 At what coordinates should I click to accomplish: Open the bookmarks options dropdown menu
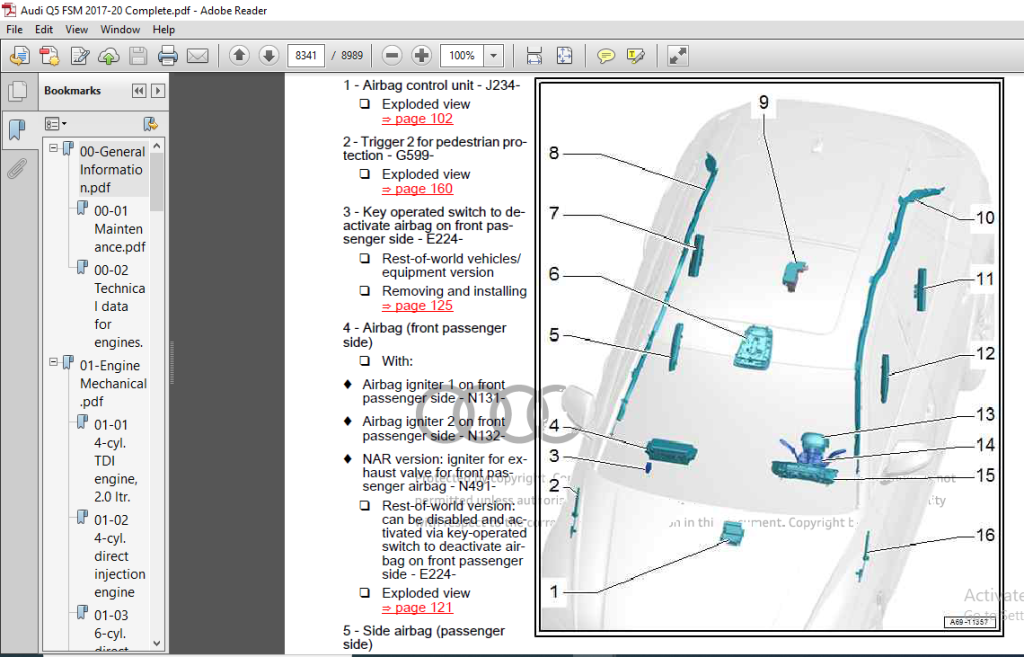[56, 124]
